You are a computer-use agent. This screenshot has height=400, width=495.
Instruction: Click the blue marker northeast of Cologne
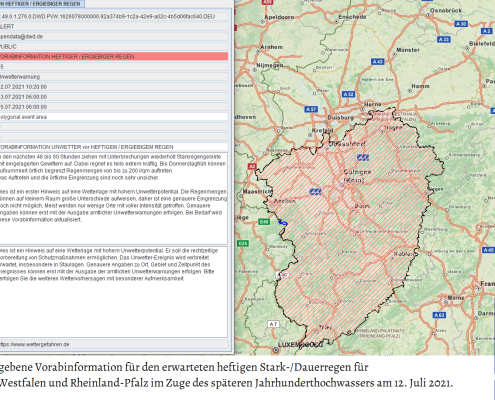(363, 157)
